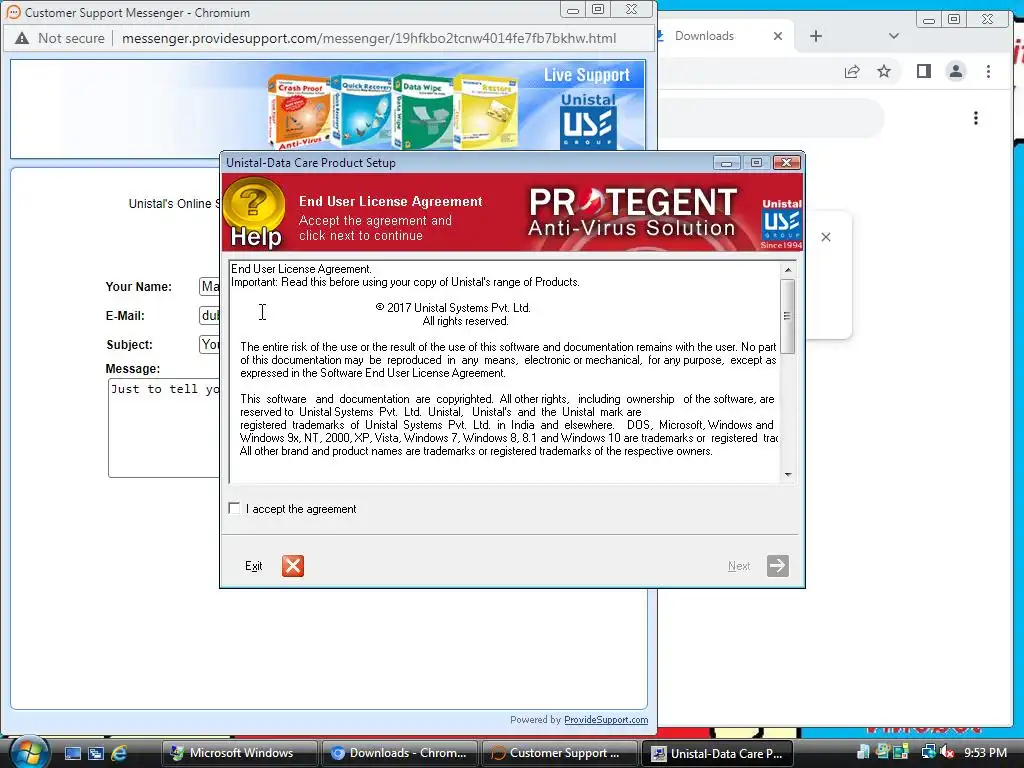Click the license scrollbar up arrow
This screenshot has height=768, width=1024.
pos(788,270)
